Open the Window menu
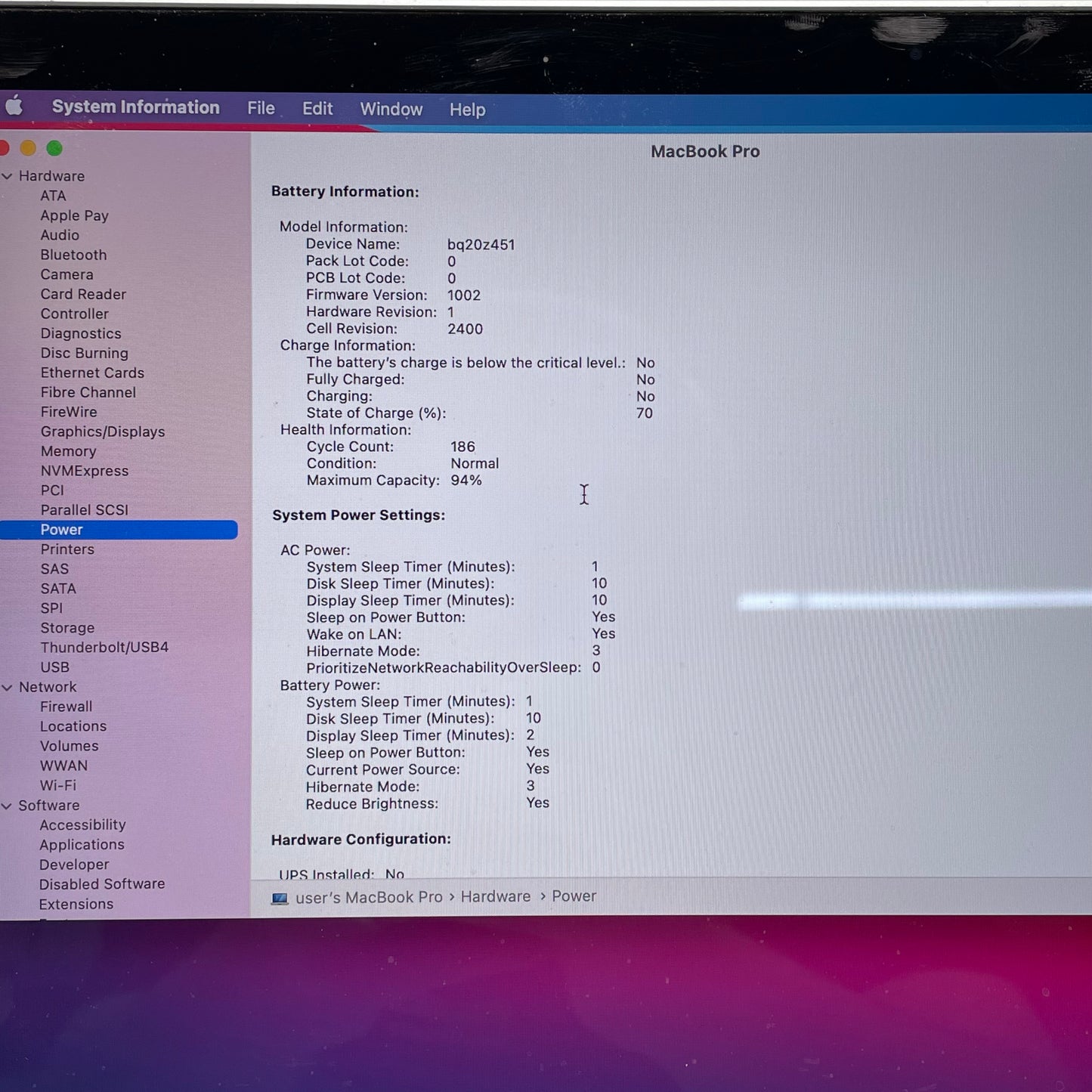 pos(391,109)
